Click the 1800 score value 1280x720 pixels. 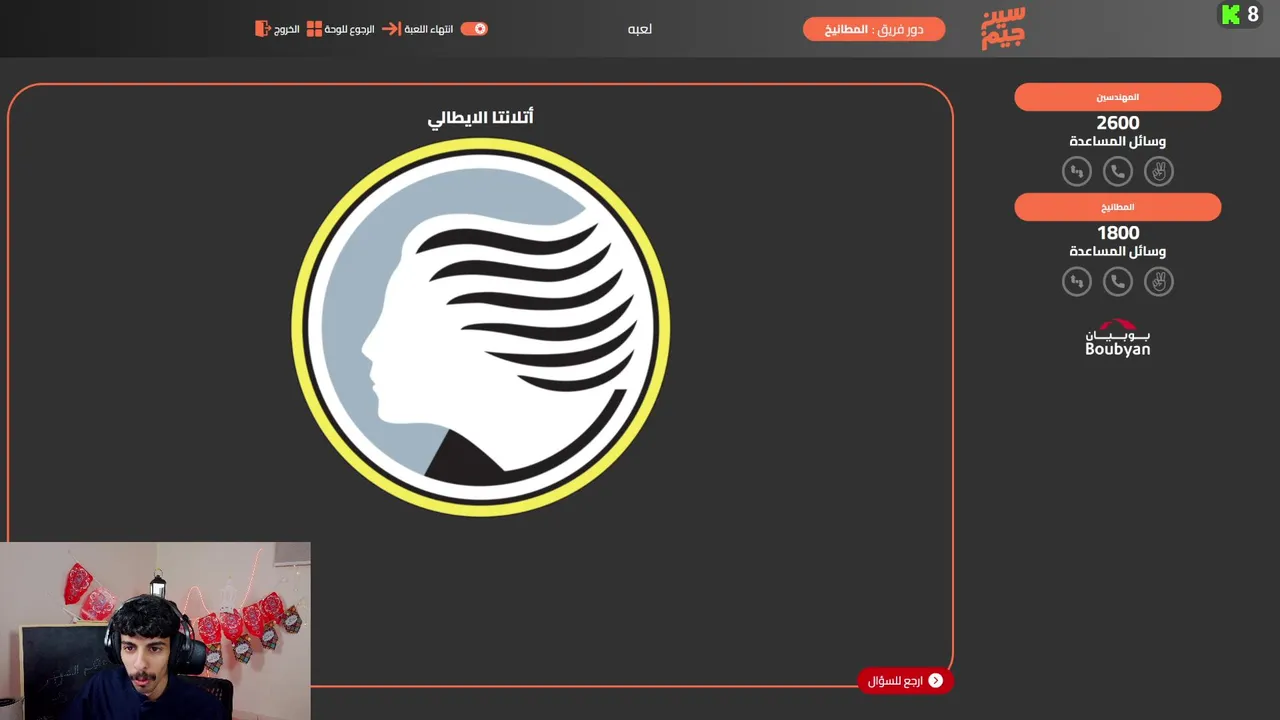point(1118,233)
